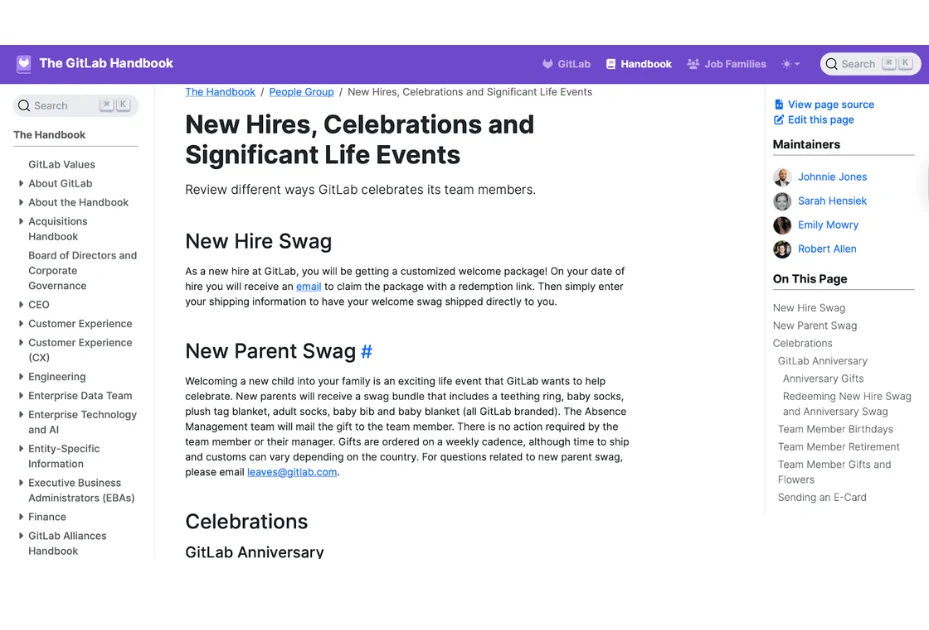Image resolution: width=929 pixels, height=630 pixels.
Task: Click The GitLab Handbook title
Action: click(x=106, y=63)
